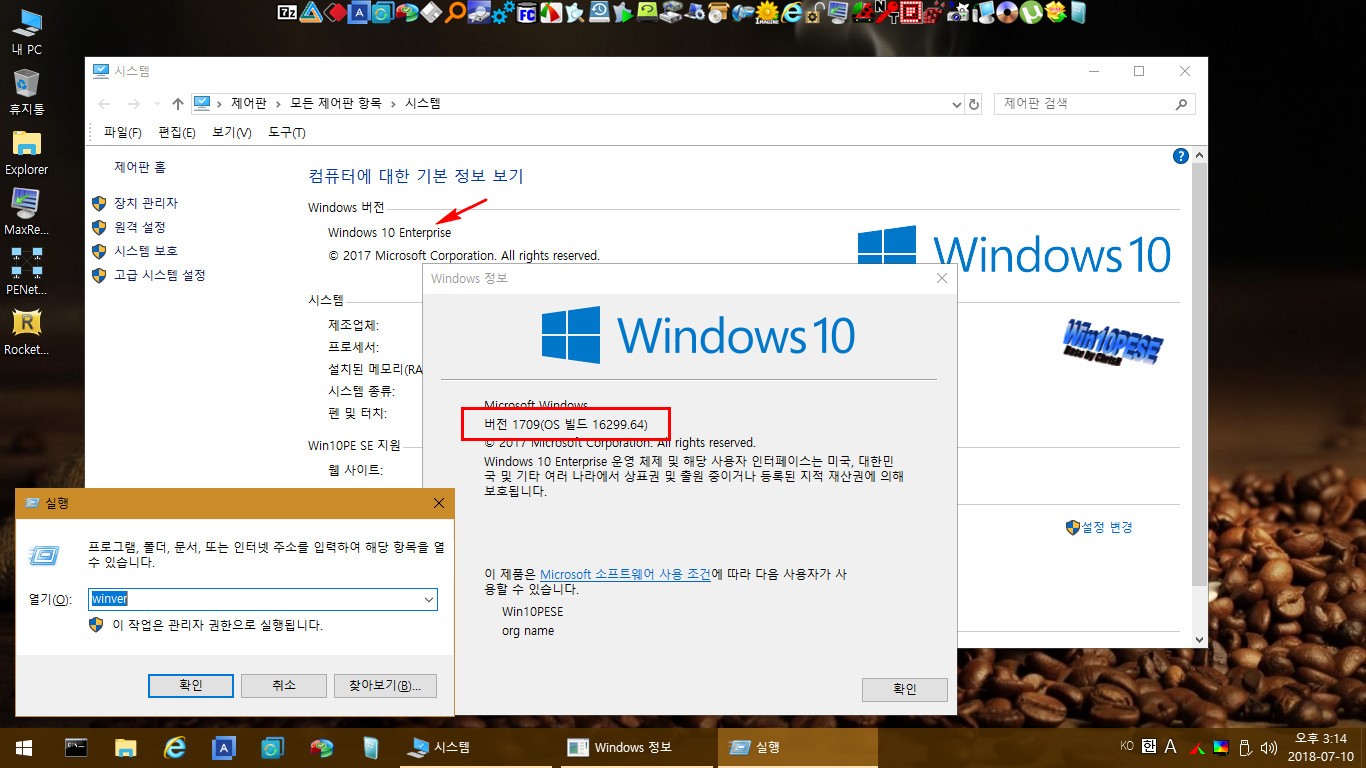
Task: Open 시스템 보호 in the sidebar
Action: [145, 251]
